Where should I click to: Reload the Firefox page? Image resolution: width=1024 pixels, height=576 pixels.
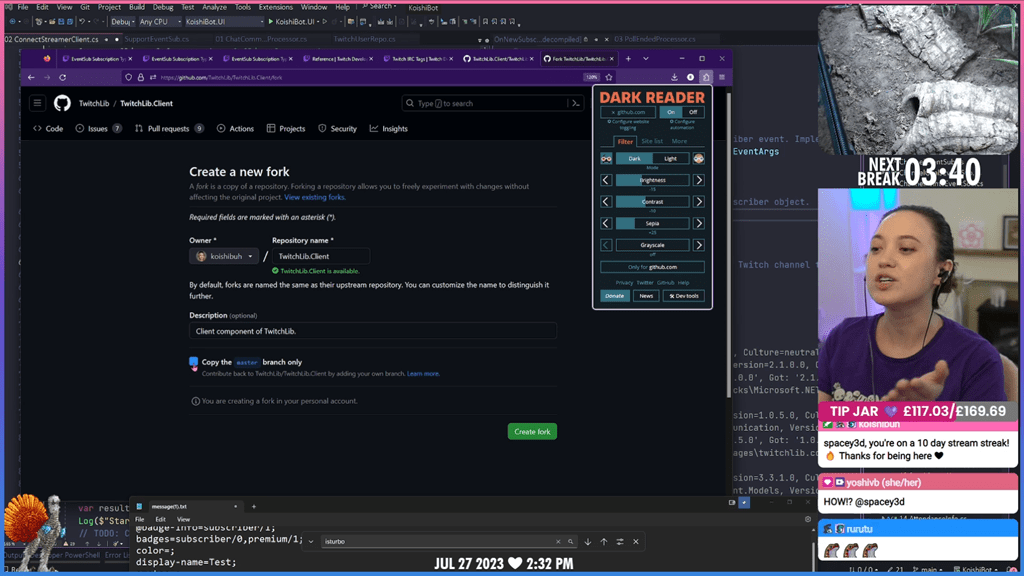(63, 77)
